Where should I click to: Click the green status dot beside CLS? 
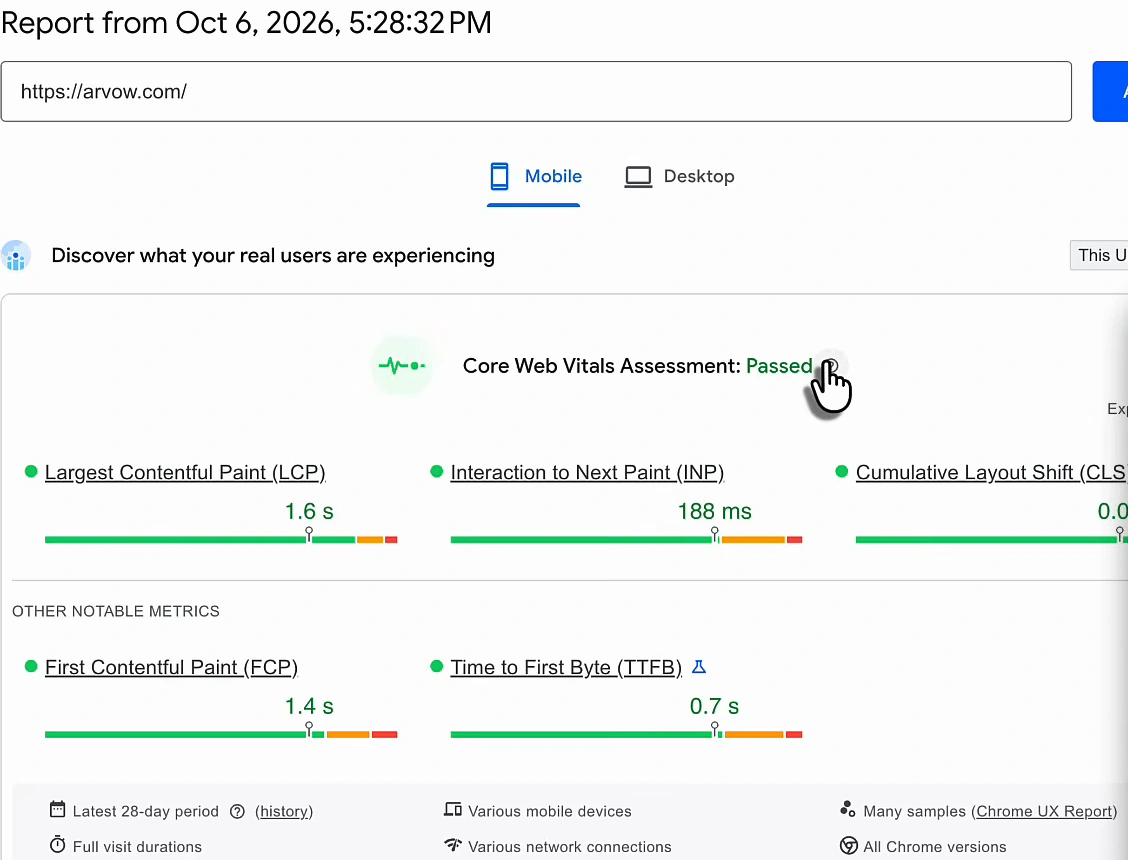point(842,472)
